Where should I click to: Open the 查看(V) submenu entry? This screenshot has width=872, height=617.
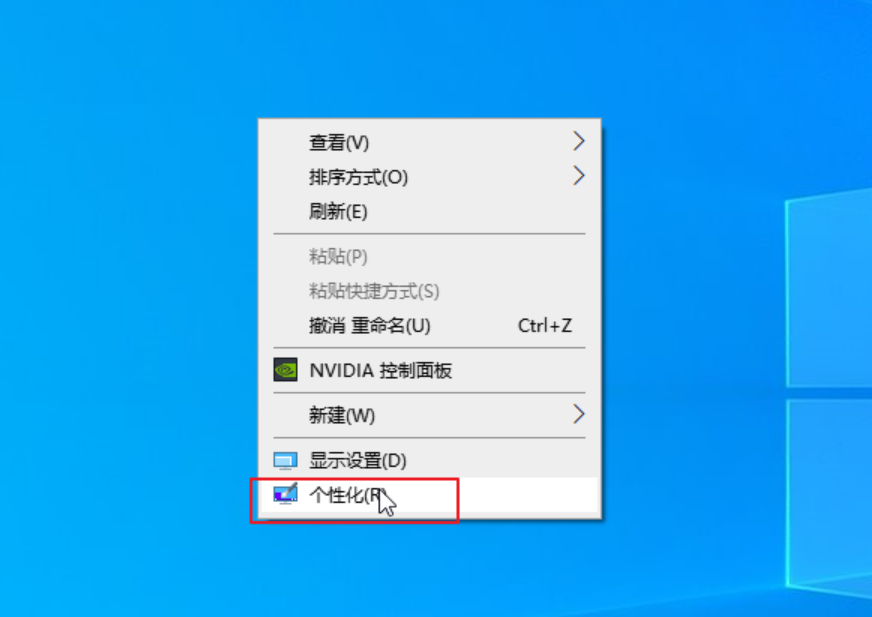(x=429, y=142)
